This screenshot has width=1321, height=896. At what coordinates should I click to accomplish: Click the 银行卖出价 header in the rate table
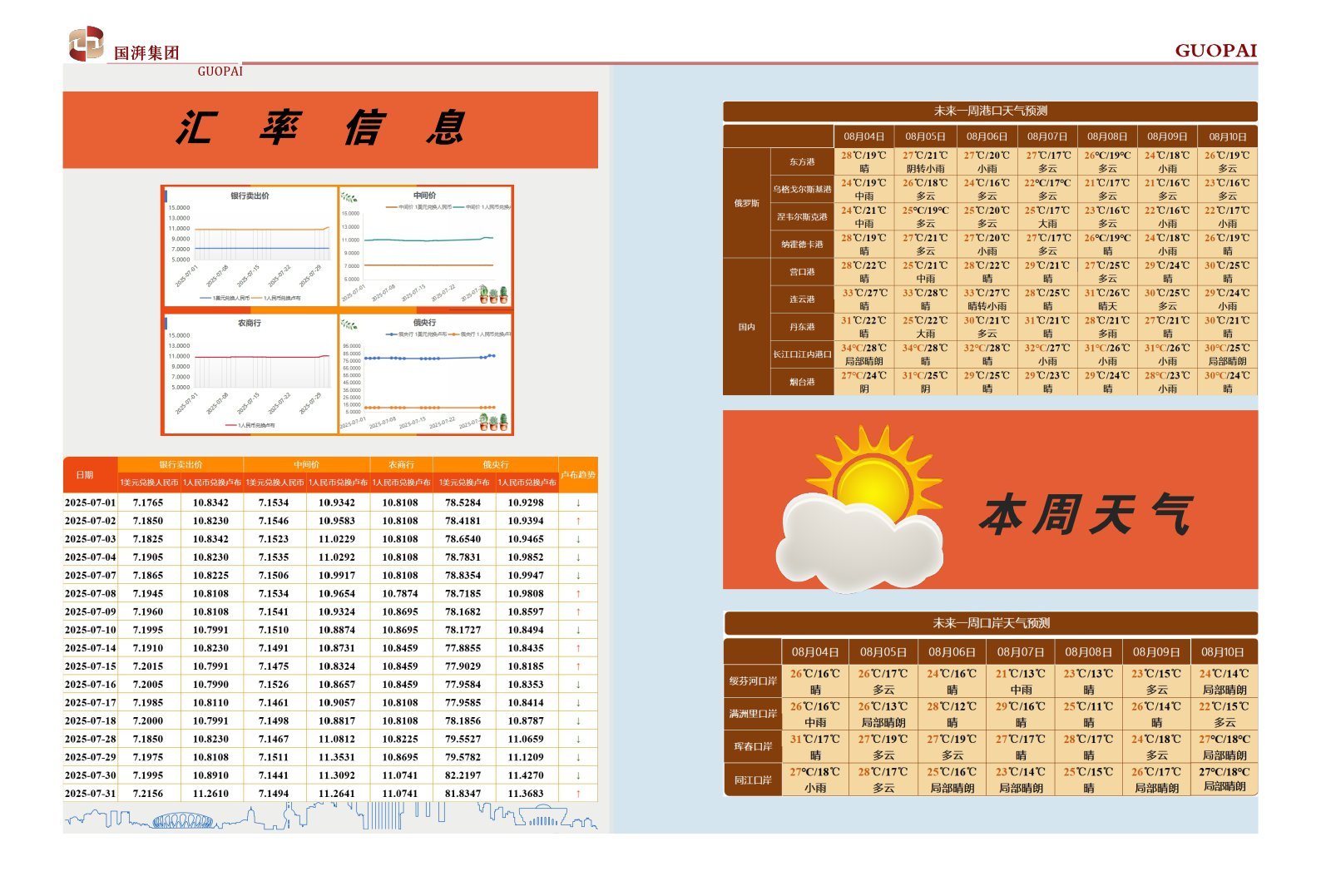[181, 464]
